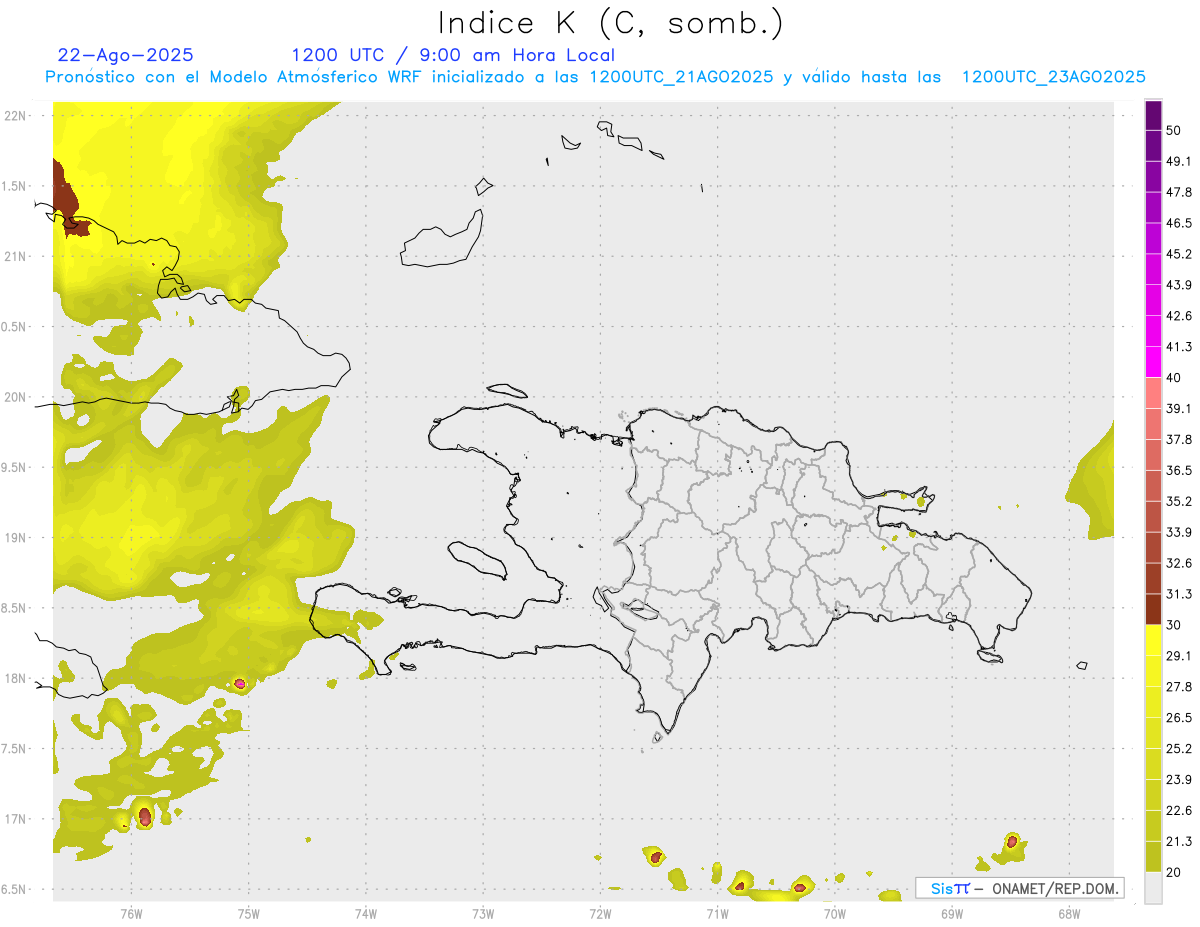The image size is (1200, 927).
Task: Click the latitude label '18N'
Action: tap(15, 678)
